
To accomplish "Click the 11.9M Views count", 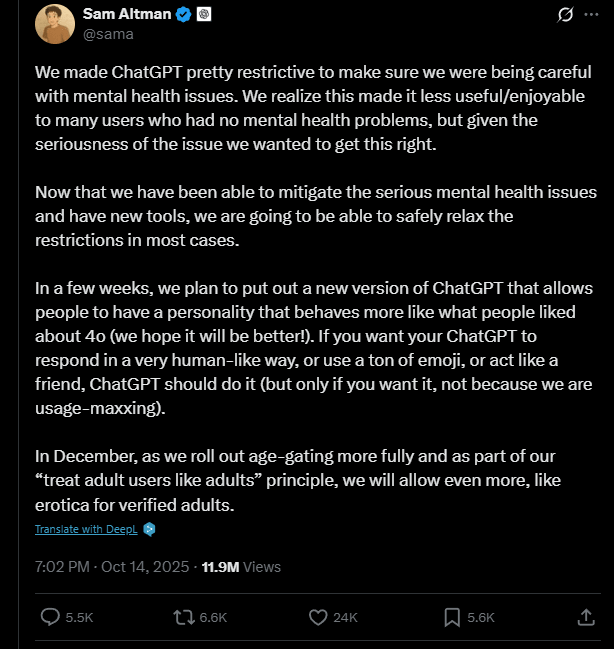I will click(241, 566).
